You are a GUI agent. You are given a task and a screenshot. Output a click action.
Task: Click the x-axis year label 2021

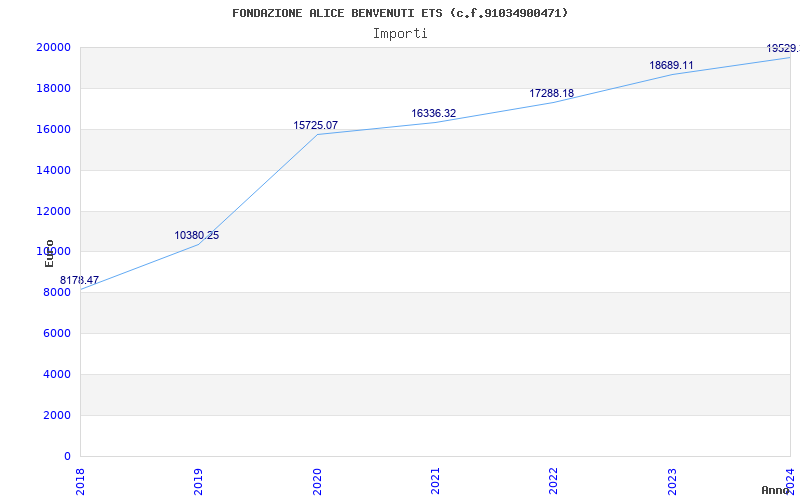coord(435,481)
